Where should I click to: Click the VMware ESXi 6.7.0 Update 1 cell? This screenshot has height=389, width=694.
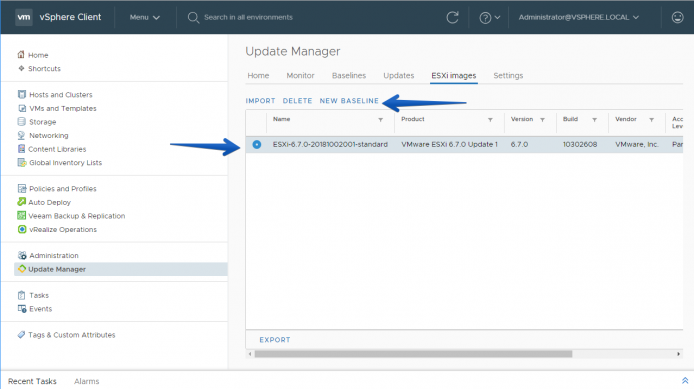449,144
